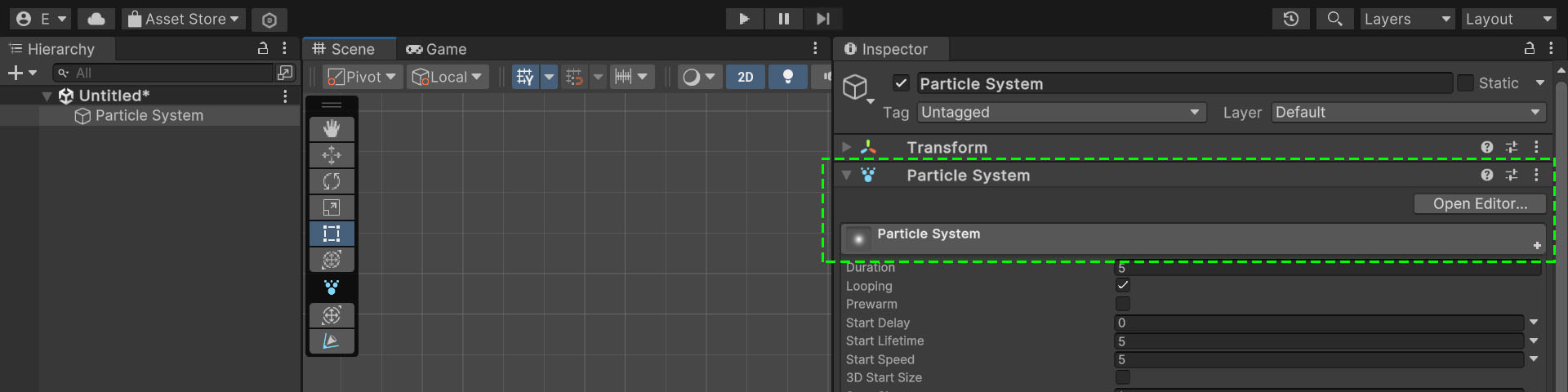Open Particle System component help icon
Viewport: 1568px width, 392px height.
click(1487, 176)
